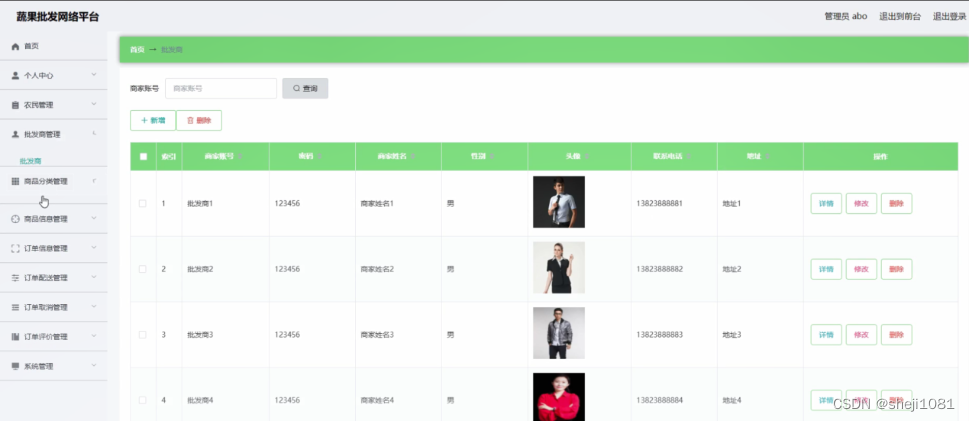Check the checkbox for row 批发商1

(x=143, y=203)
